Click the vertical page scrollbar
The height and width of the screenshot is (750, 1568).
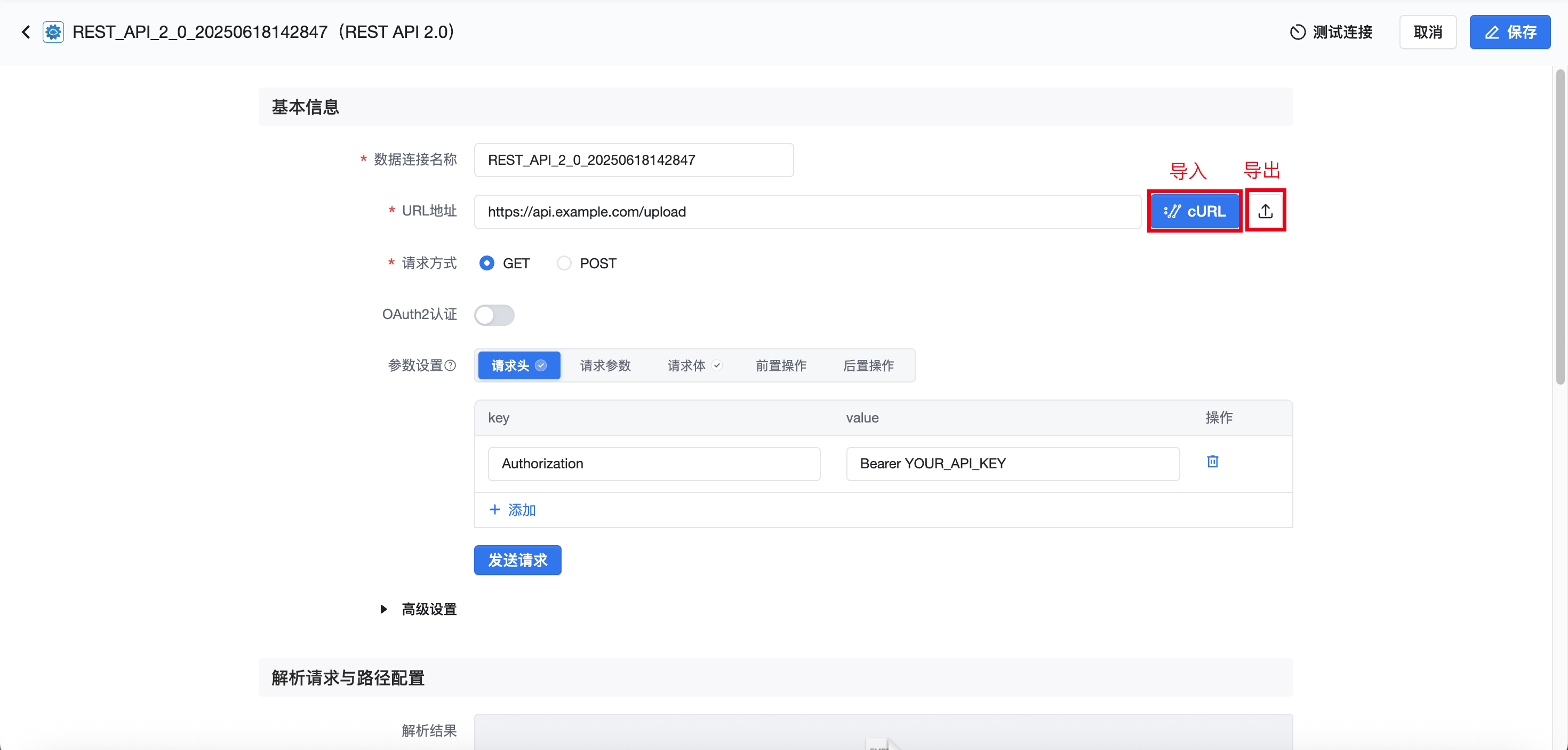pyautogui.click(x=1560, y=227)
